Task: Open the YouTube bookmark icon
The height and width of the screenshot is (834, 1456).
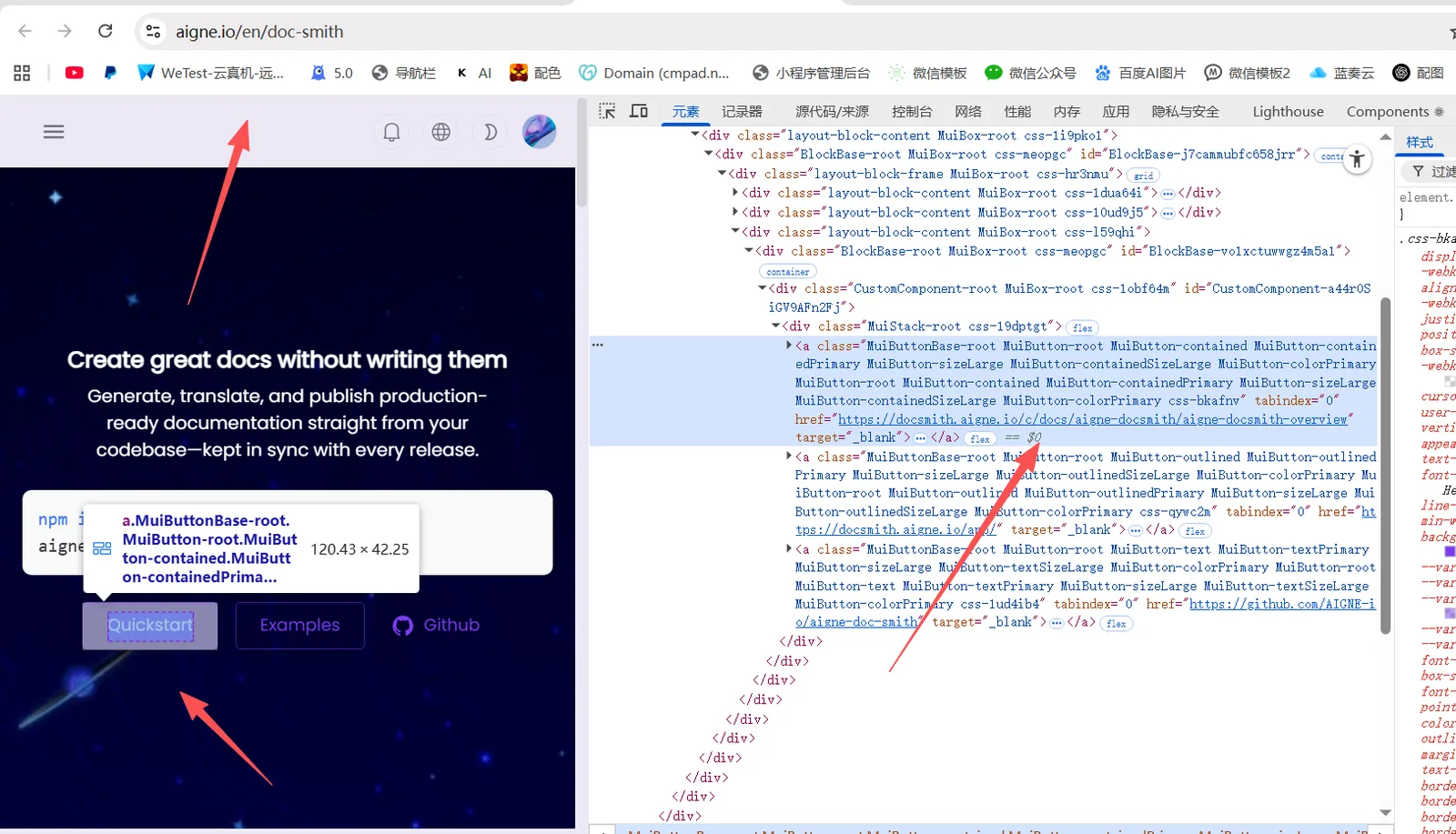Action: coord(75,73)
